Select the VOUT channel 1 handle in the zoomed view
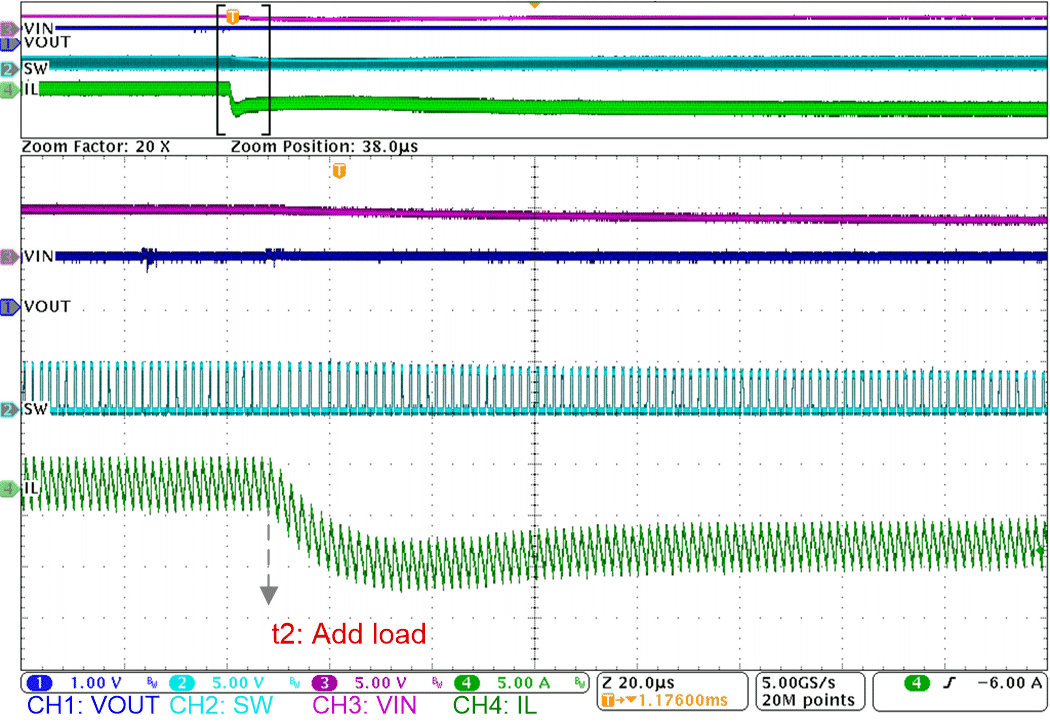Image resolution: width=1050 pixels, height=722 pixels. (x=10, y=306)
